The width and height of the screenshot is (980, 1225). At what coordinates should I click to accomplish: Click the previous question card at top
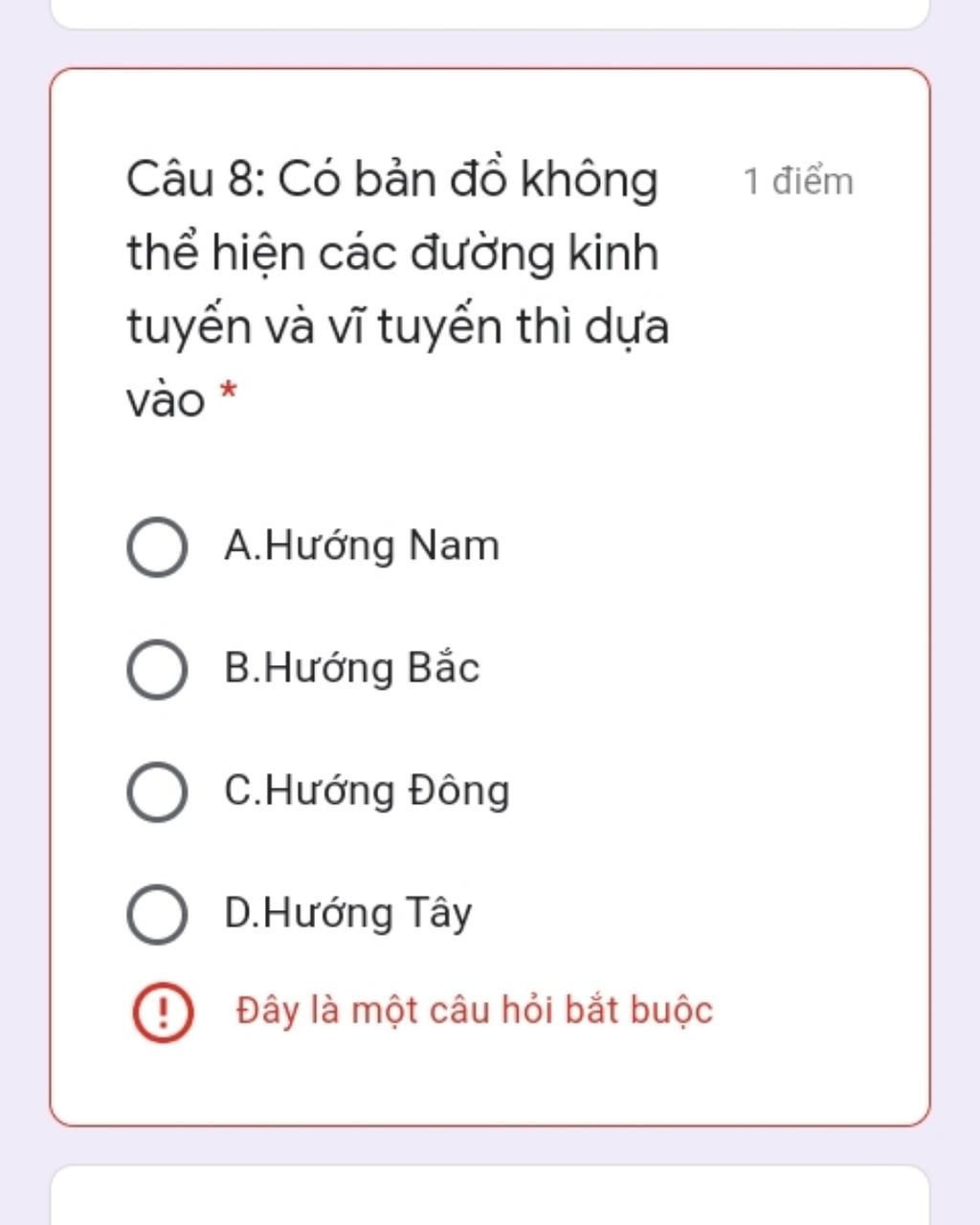490,13
